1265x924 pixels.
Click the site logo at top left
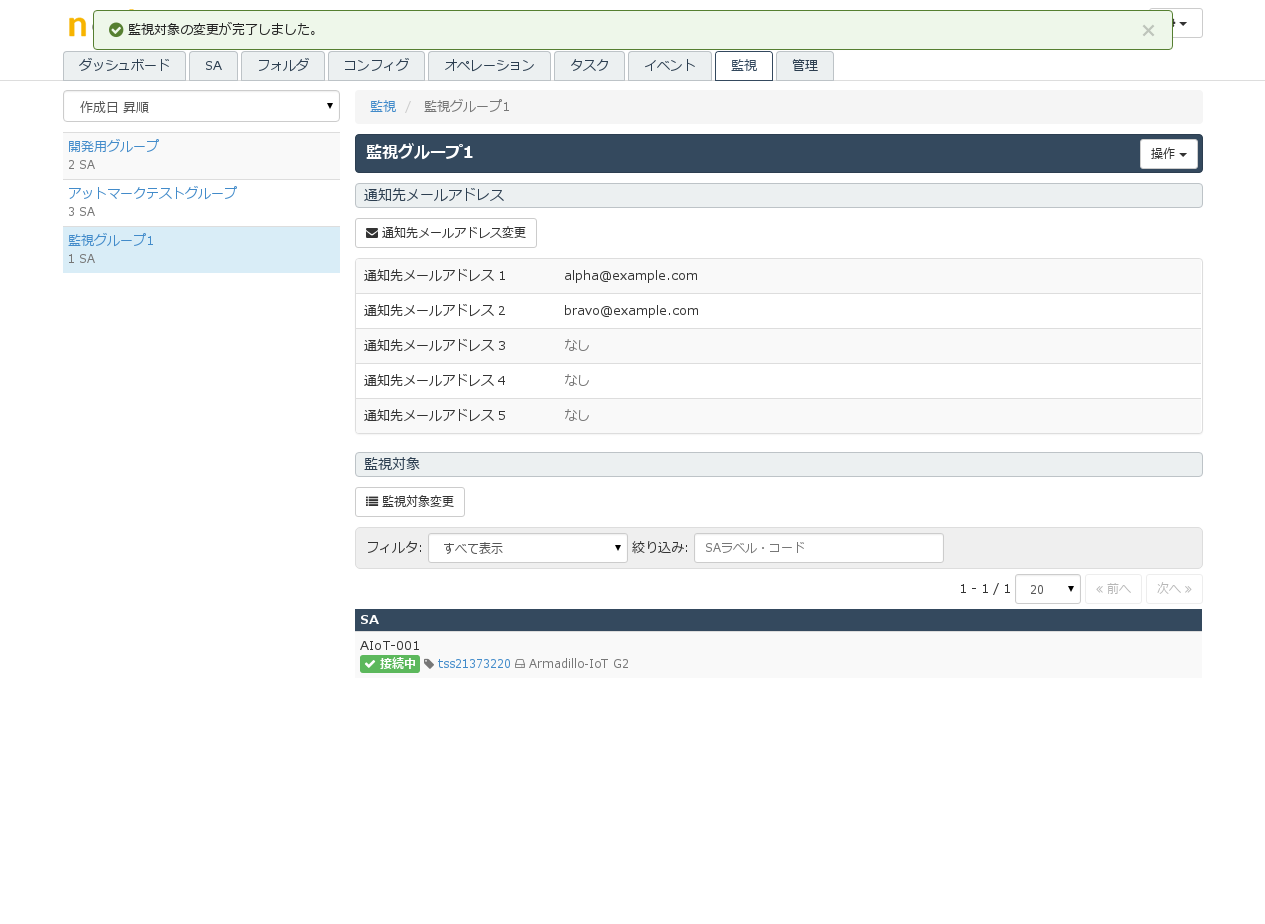(77, 26)
